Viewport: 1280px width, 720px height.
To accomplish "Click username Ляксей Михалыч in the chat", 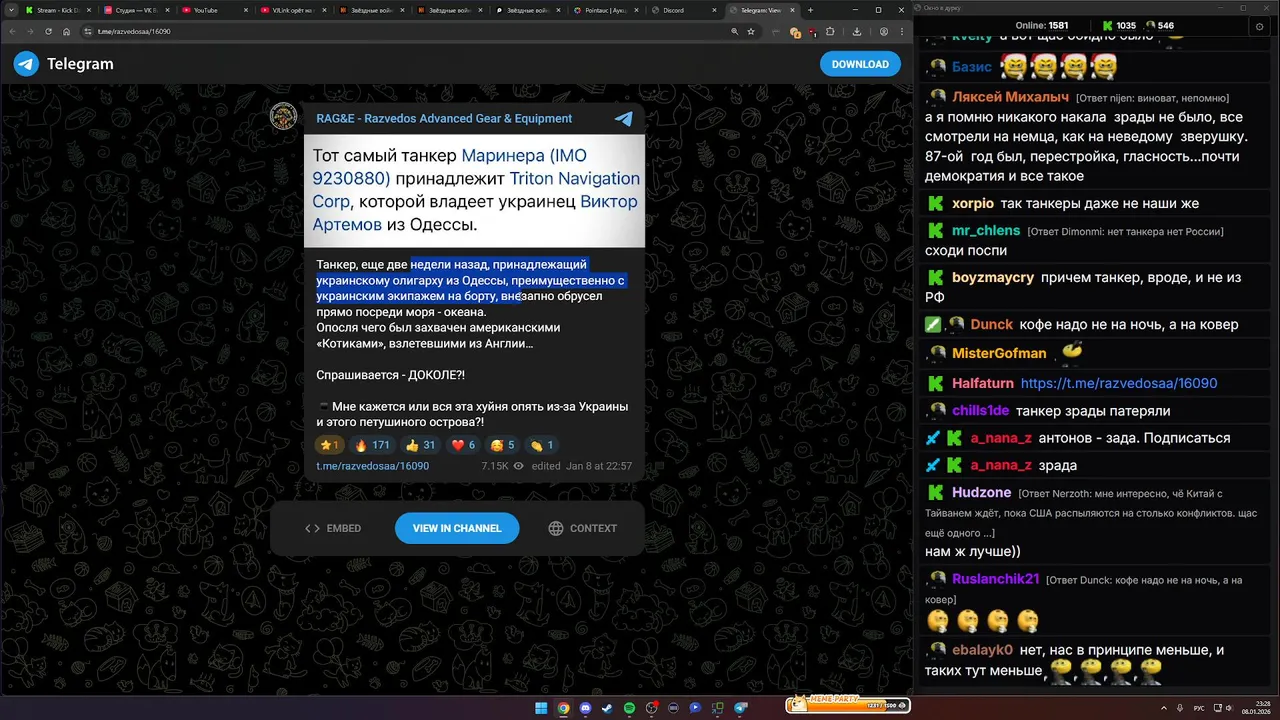I will tap(1011, 97).
